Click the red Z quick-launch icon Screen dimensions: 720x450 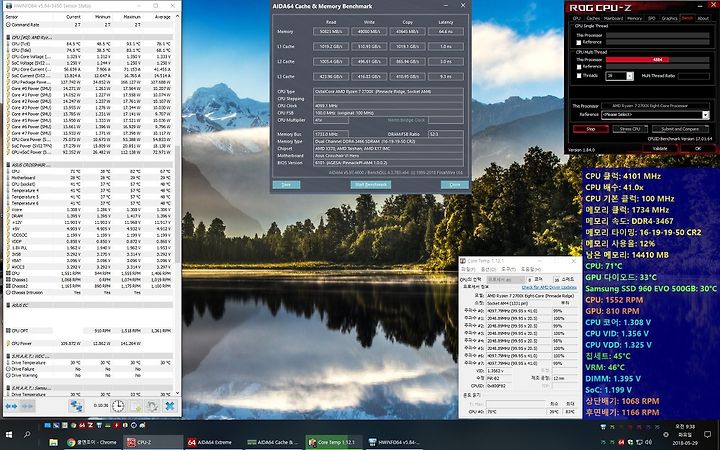[x=90, y=425]
